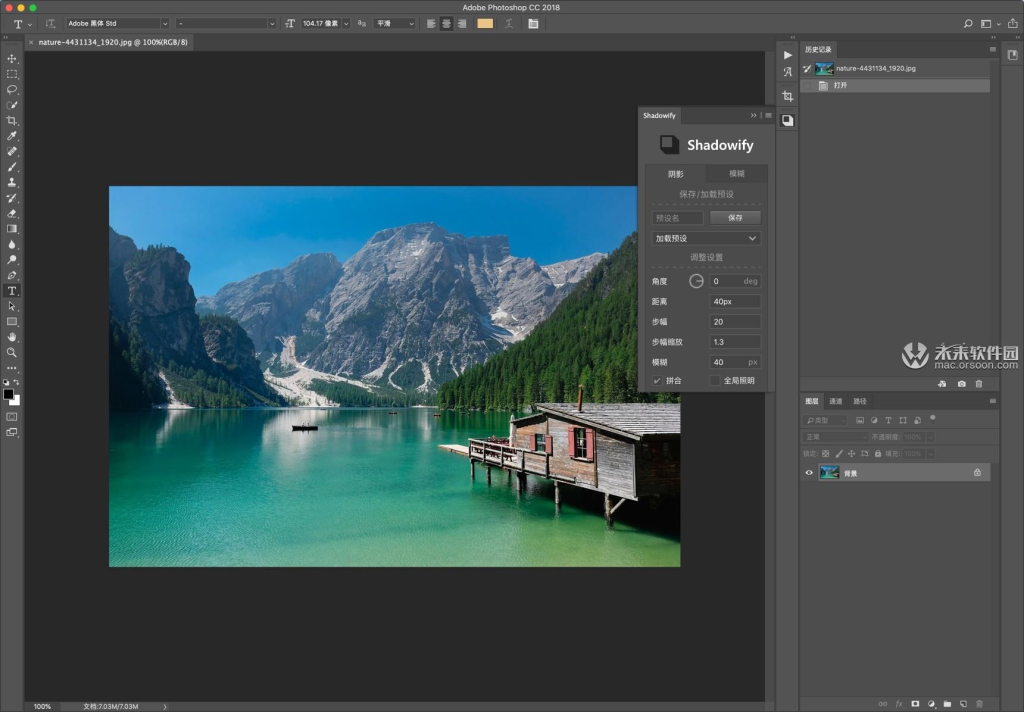Select the Crop tool in the toolbar
The width and height of the screenshot is (1024, 712).
[x=12, y=120]
